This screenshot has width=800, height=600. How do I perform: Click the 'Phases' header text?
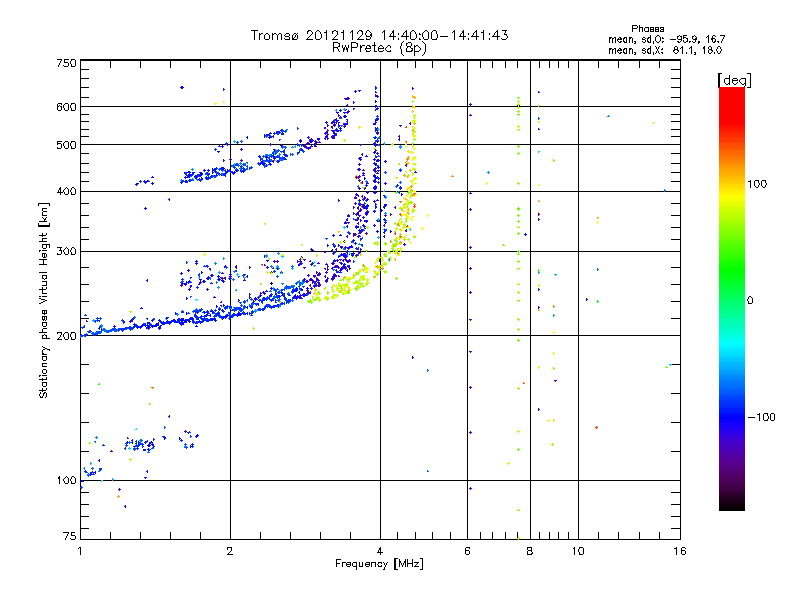(x=647, y=29)
